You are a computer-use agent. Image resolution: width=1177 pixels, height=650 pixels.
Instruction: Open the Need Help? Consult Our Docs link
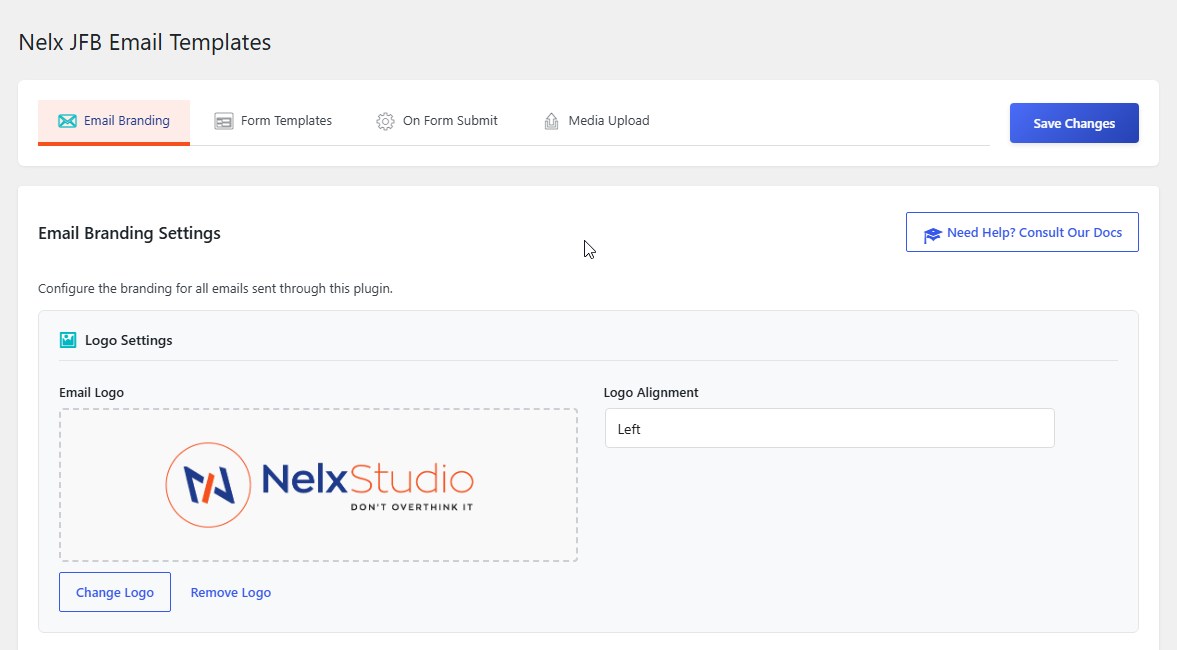(x=1022, y=233)
